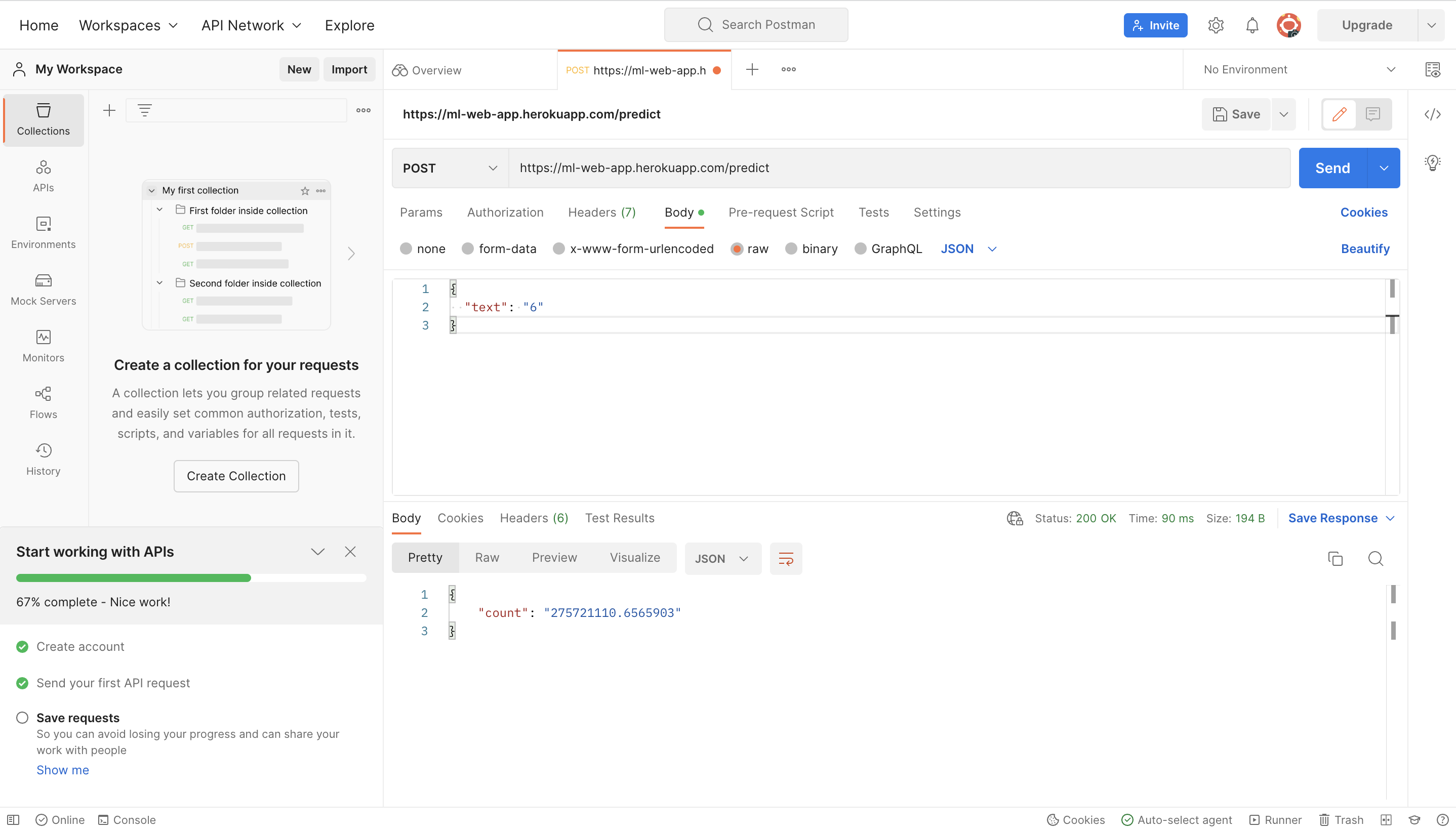
Task: Open the Postman Console from the status bar
Action: 127,819
